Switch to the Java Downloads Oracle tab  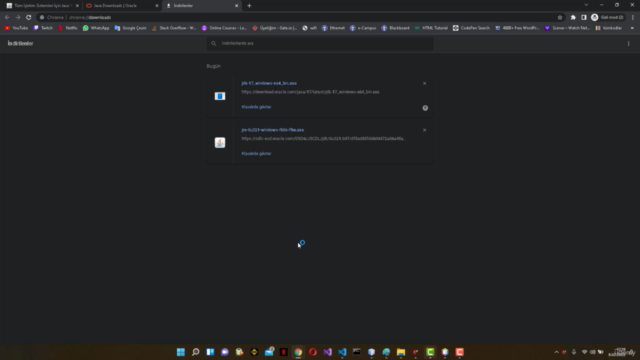tap(122, 6)
